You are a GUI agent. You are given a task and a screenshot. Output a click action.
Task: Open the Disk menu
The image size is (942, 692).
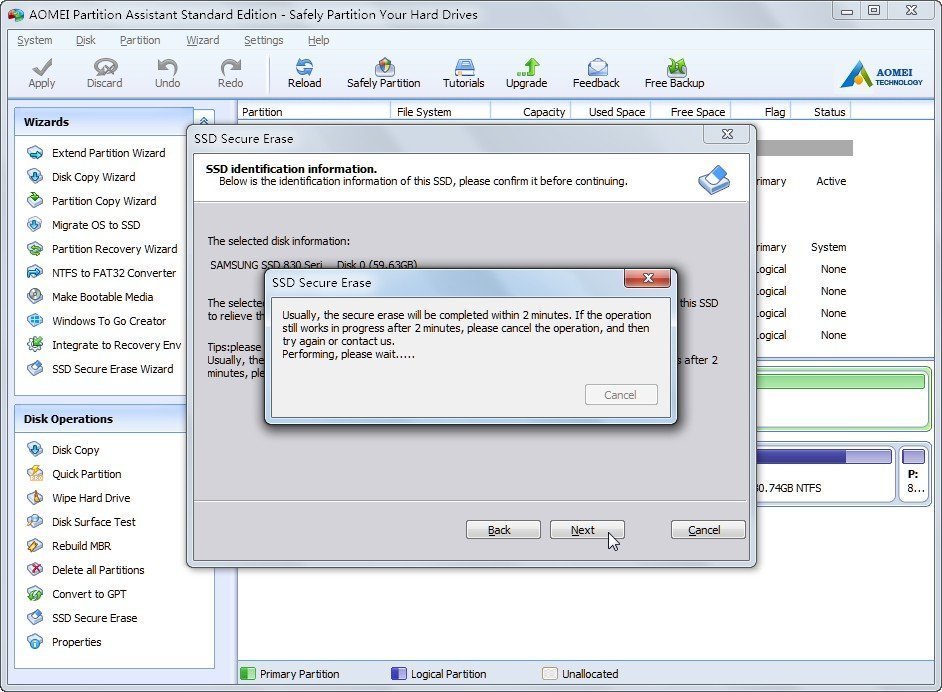[85, 40]
